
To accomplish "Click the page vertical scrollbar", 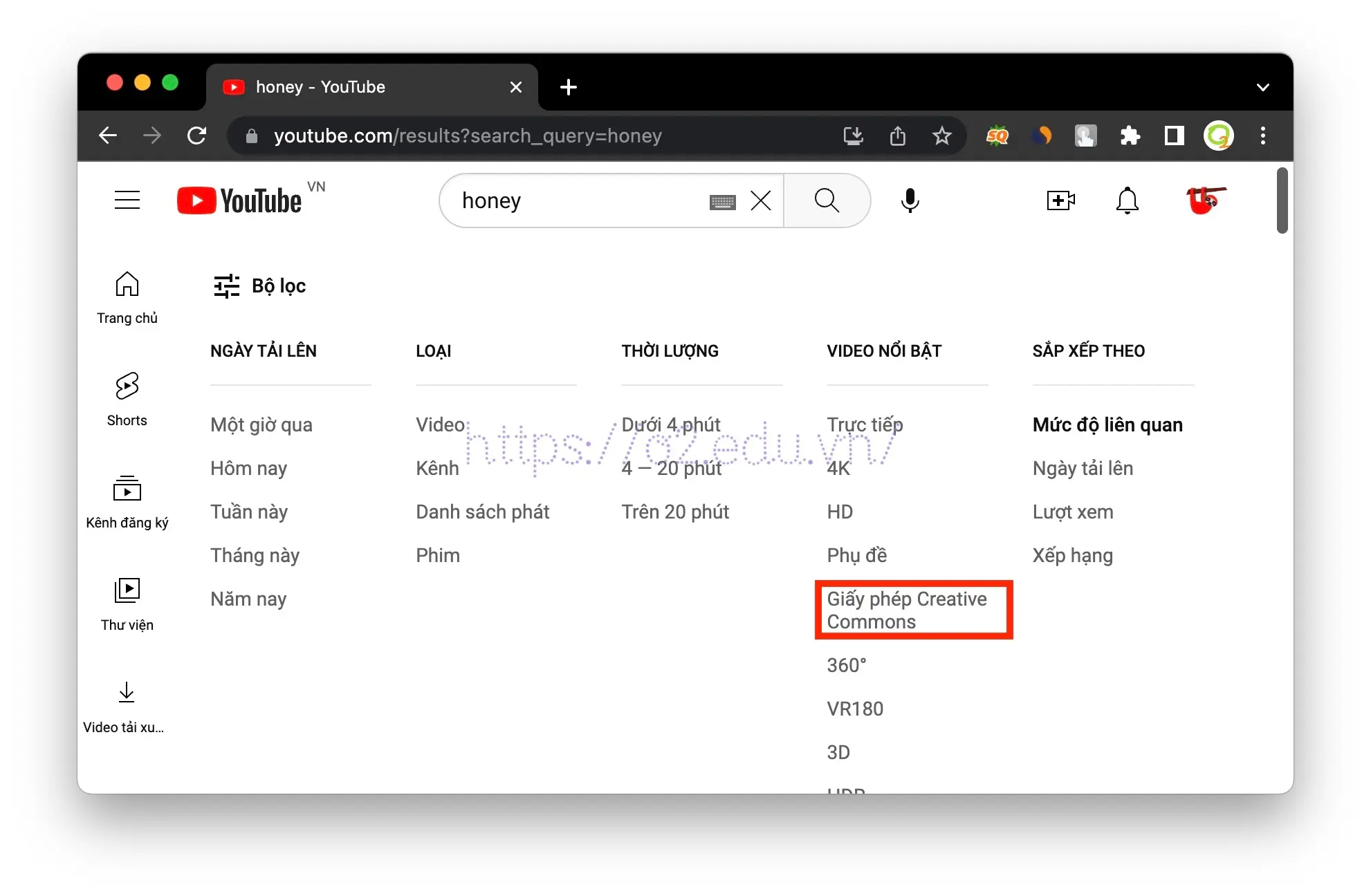I will pos(1282,200).
